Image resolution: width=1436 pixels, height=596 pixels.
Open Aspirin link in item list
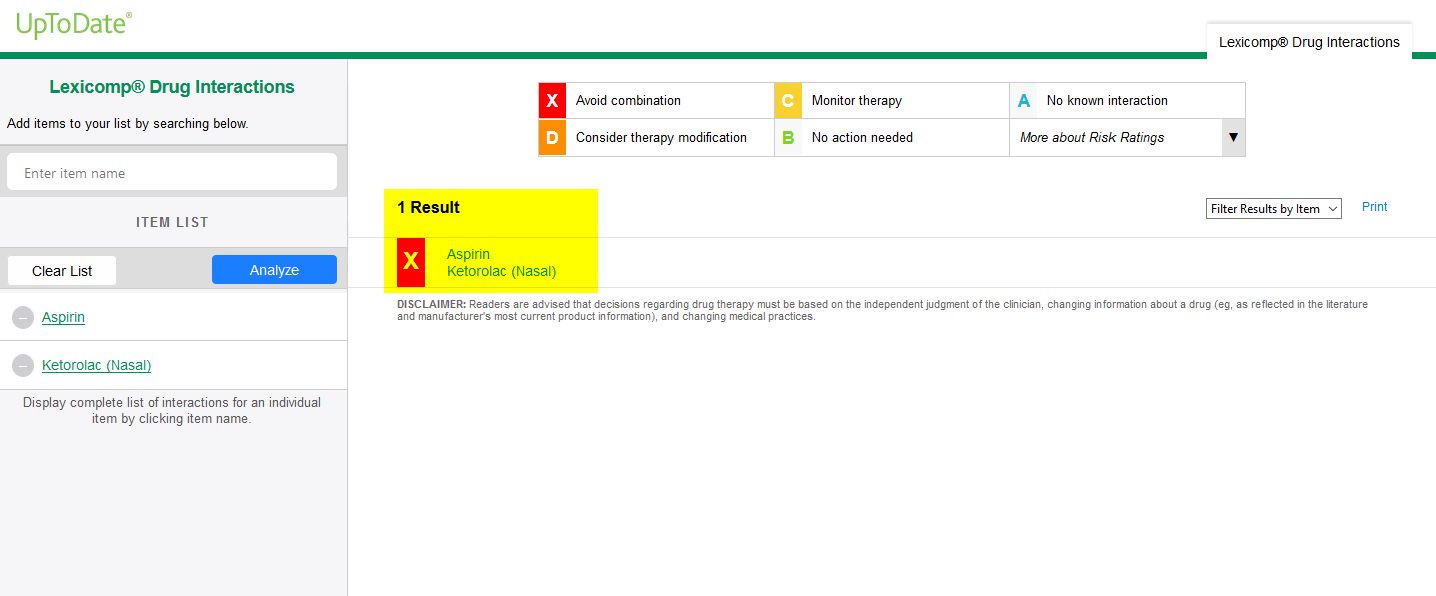point(63,317)
